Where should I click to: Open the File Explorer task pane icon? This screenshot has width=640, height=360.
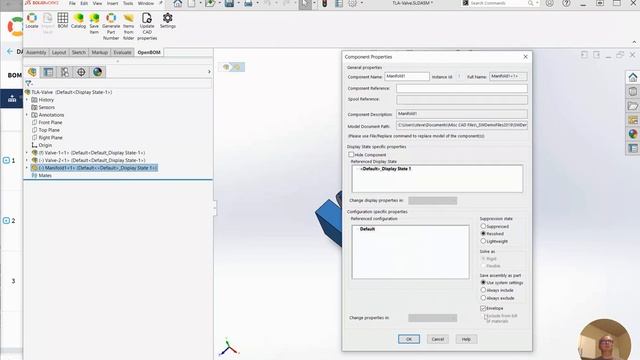pos(633,106)
